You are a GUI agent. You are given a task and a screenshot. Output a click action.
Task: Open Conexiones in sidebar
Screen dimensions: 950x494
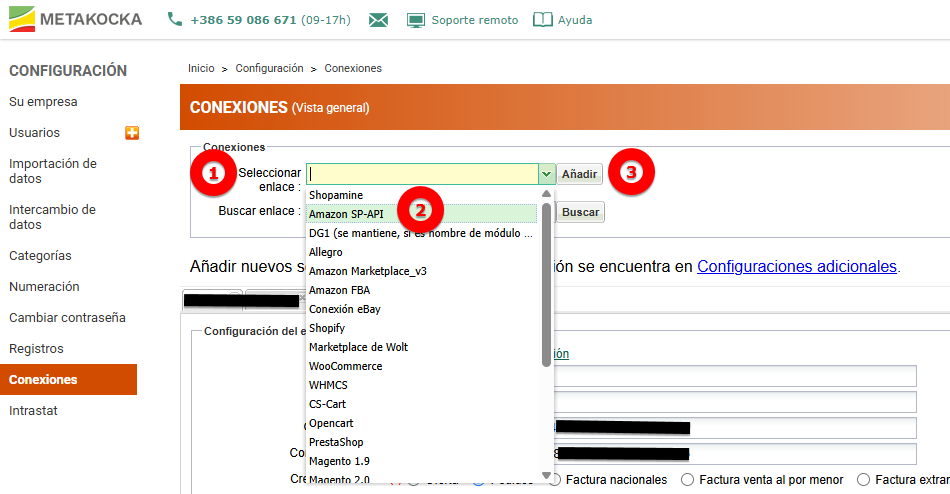68,379
